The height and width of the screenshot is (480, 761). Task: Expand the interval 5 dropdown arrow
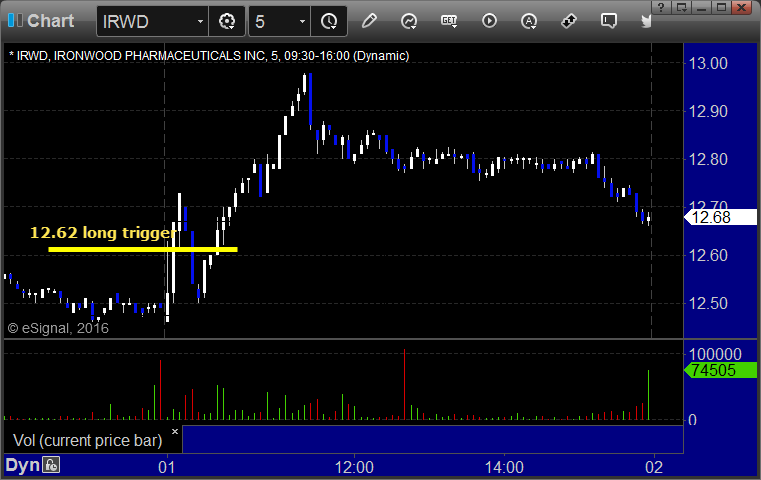click(x=302, y=21)
